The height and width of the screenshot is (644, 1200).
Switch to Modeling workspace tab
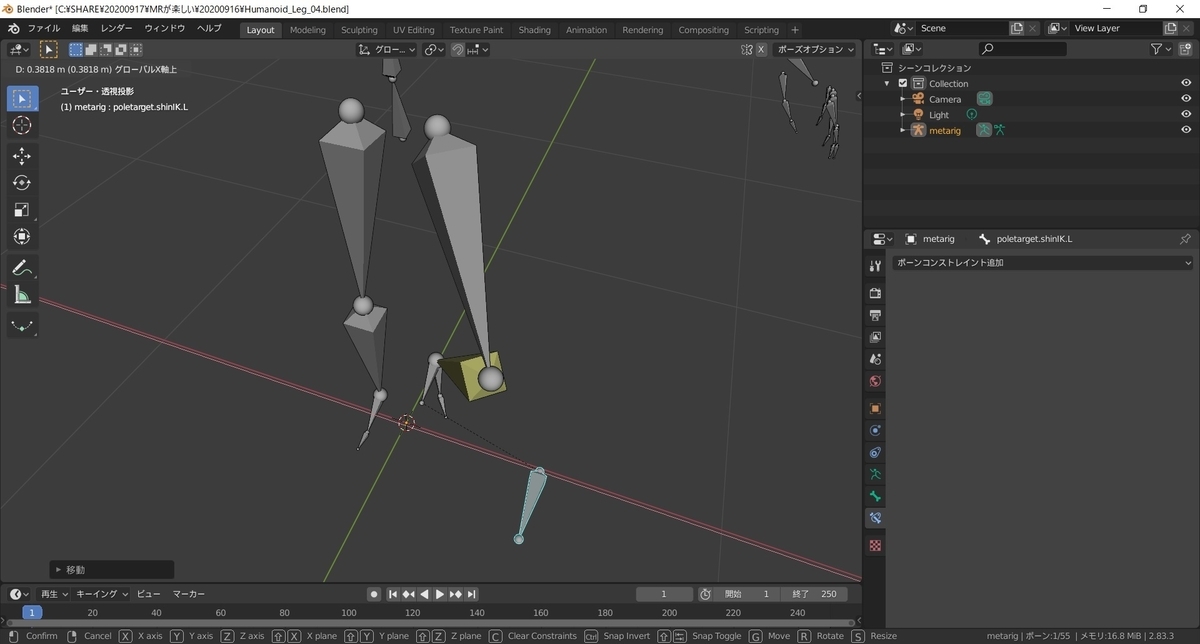307,30
